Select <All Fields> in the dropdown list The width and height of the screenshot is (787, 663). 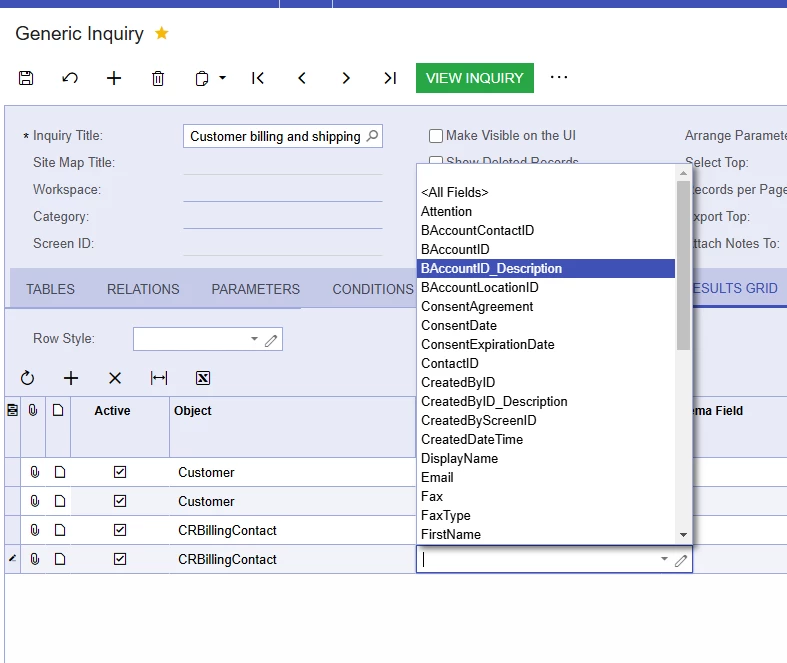pos(546,193)
